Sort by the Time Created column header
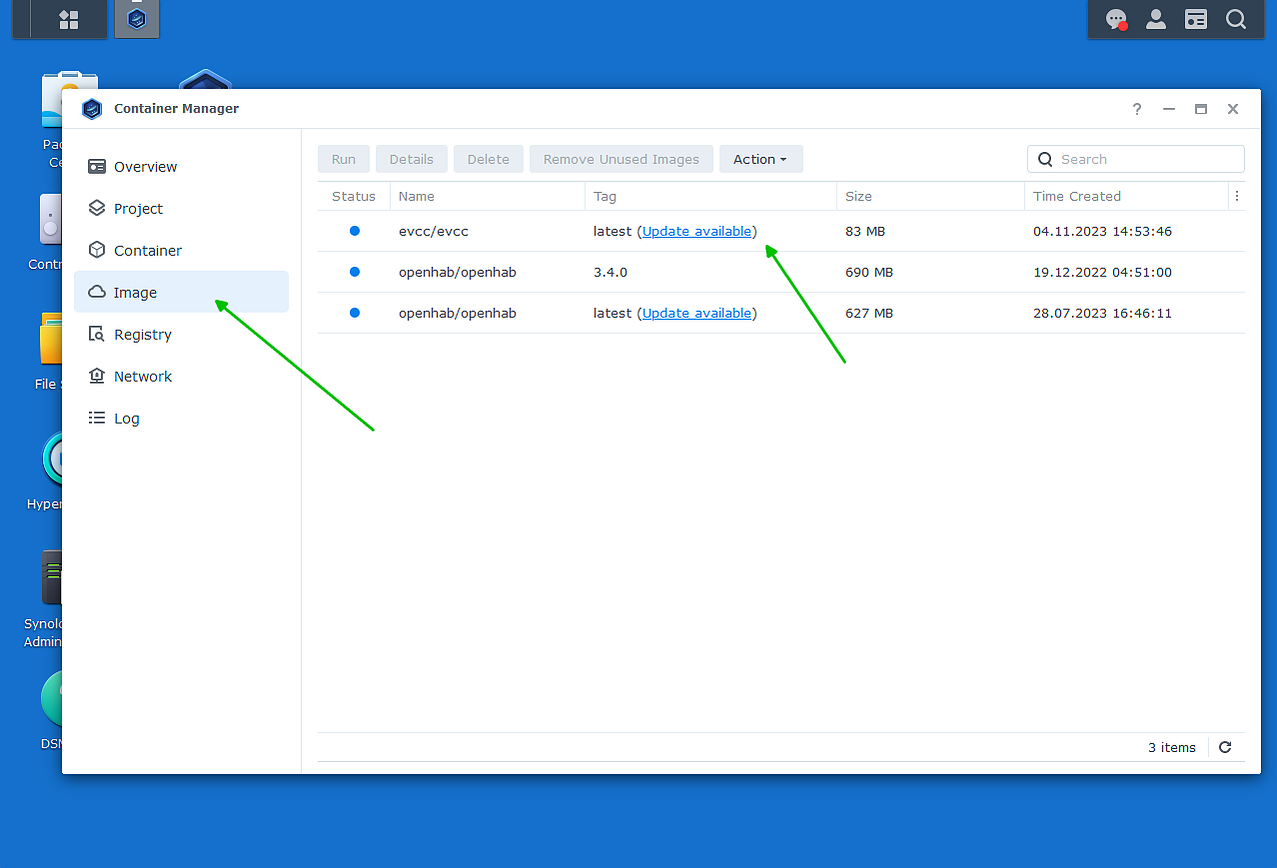Viewport: 1277px width, 868px height. tap(1126, 196)
